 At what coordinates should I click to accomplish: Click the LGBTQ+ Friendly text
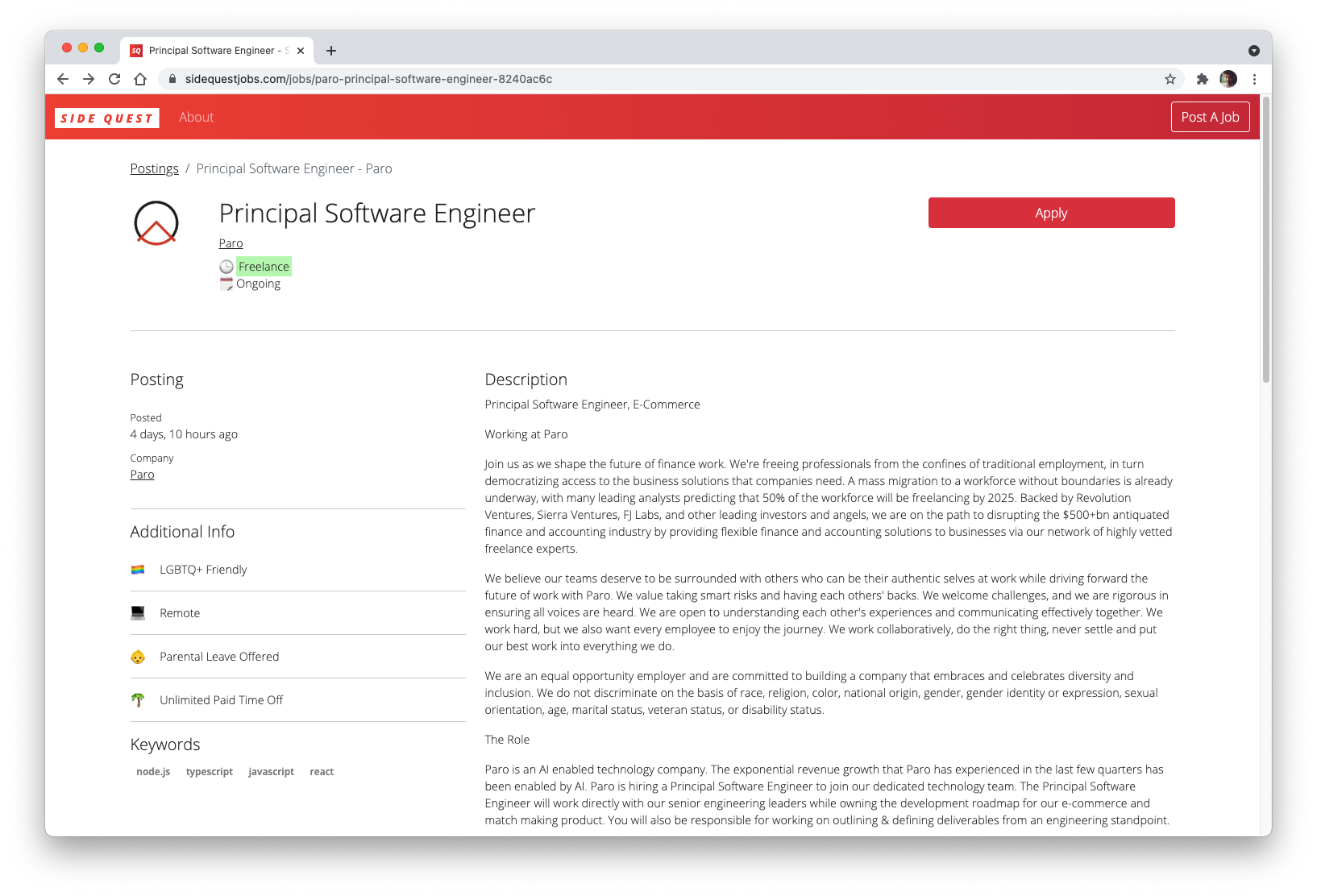click(x=203, y=570)
